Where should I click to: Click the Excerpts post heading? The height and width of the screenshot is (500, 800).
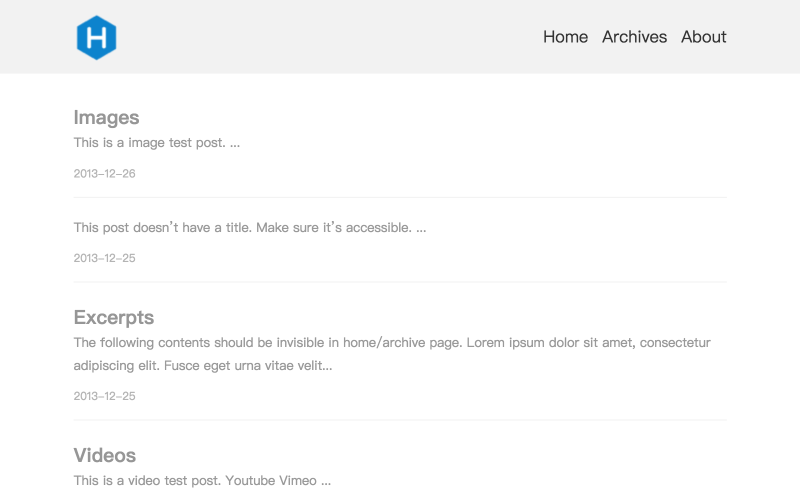pos(113,318)
